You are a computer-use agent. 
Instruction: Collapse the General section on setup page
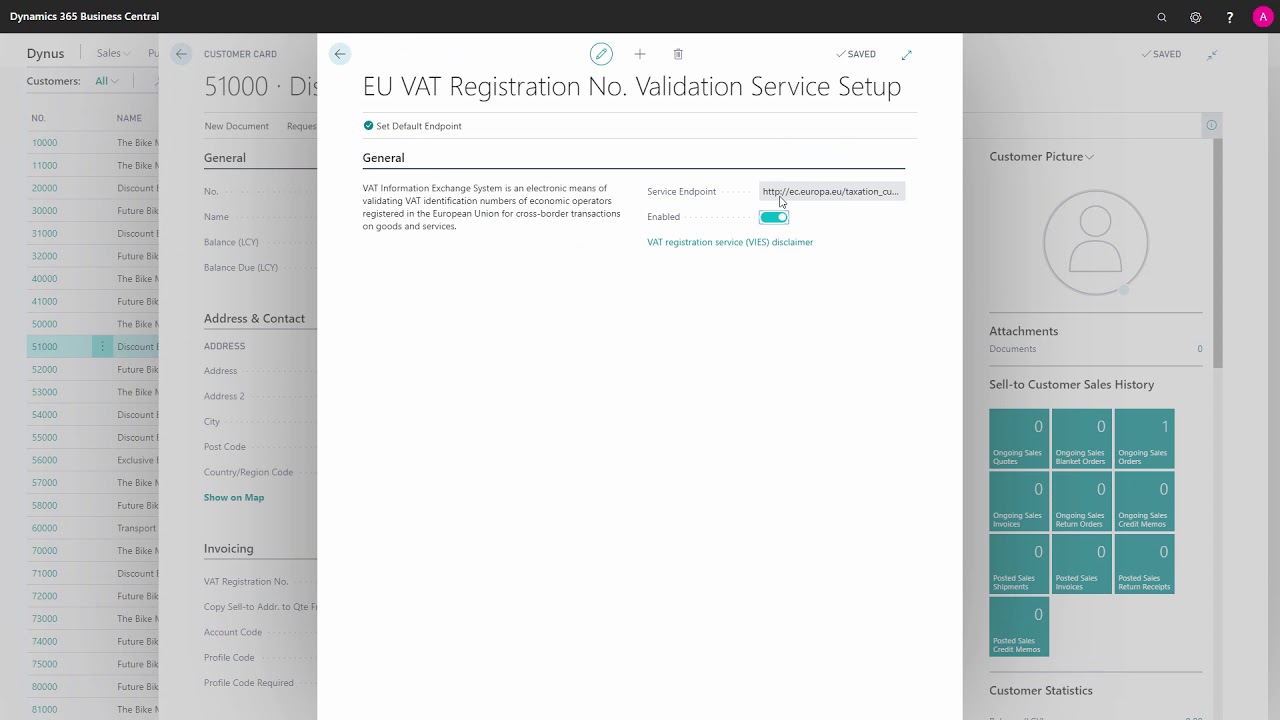[x=383, y=158]
